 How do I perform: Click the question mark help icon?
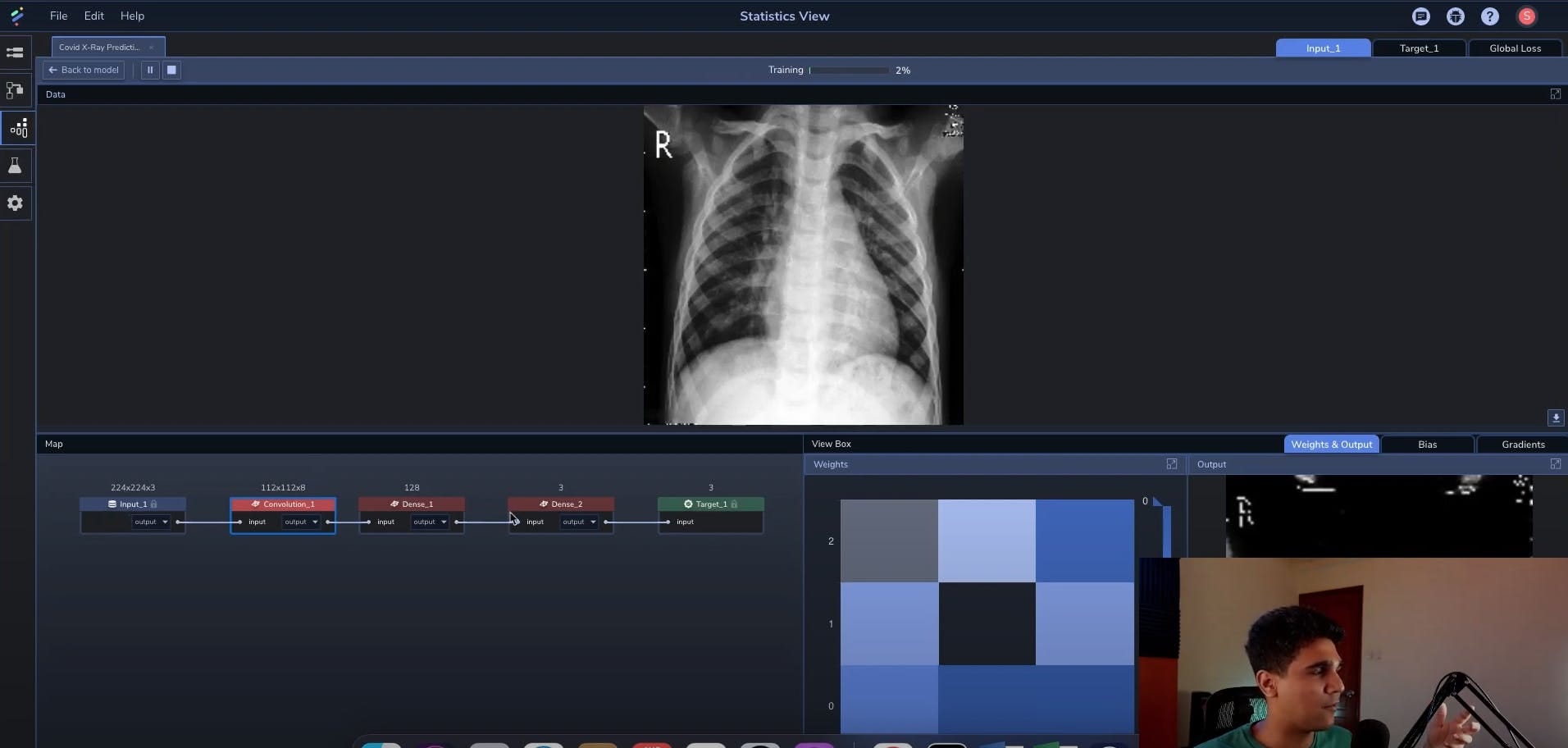tap(1489, 16)
